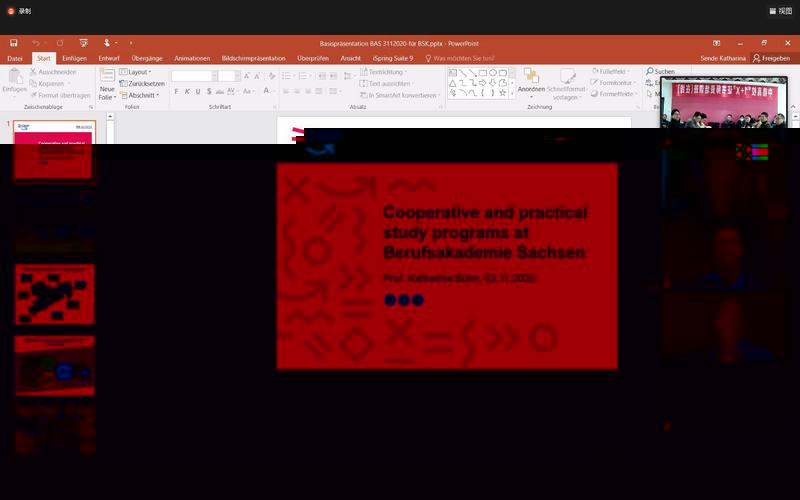The width and height of the screenshot is (800, 500).
Task: Open the Überprüfen tab
Action: pos(313,58)
